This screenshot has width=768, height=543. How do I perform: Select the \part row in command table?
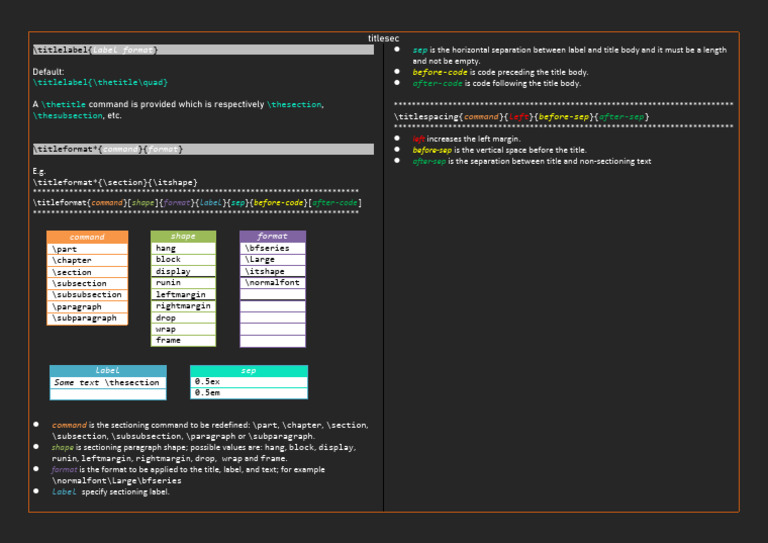click(87, 249)
